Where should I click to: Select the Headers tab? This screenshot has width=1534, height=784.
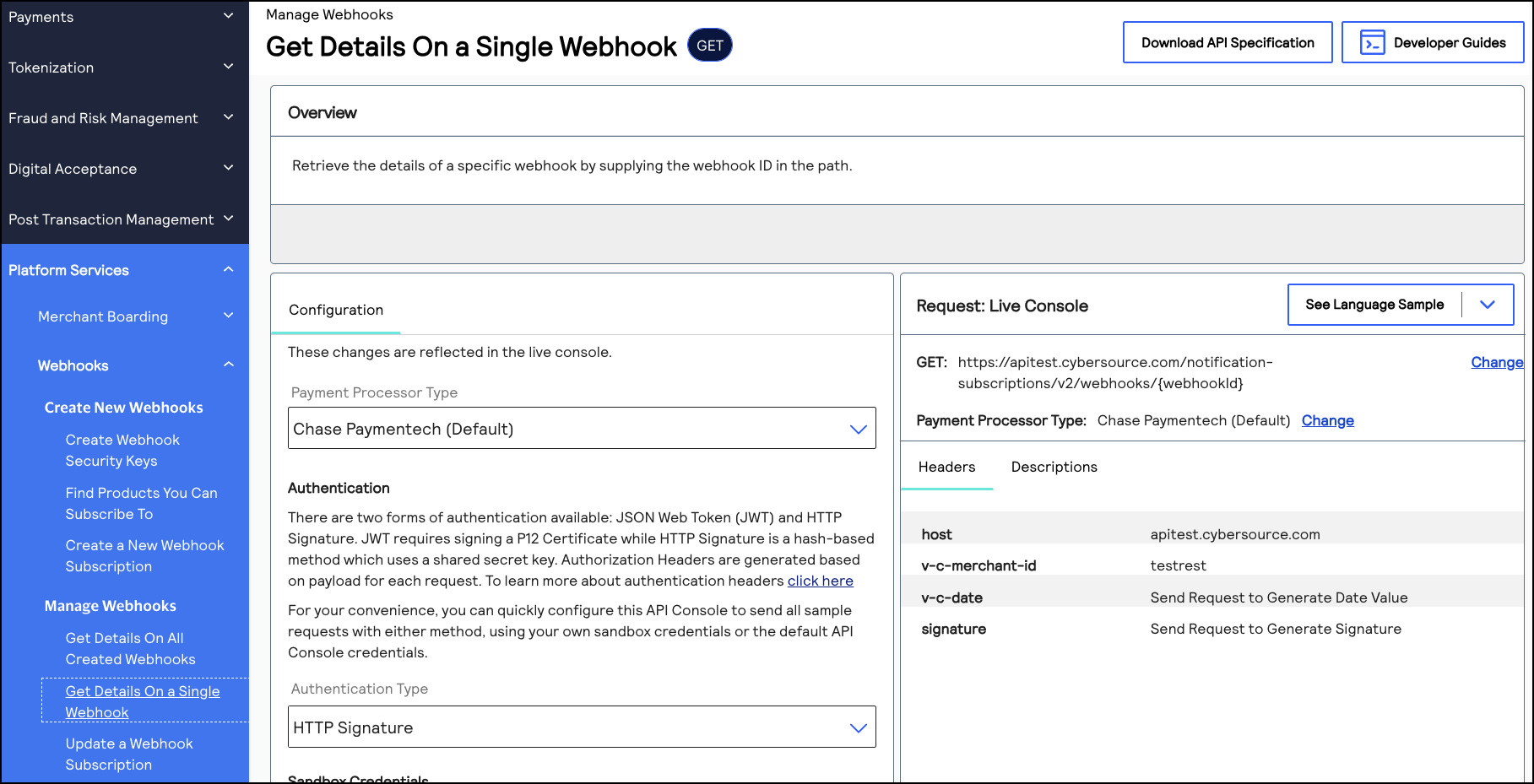947,467
